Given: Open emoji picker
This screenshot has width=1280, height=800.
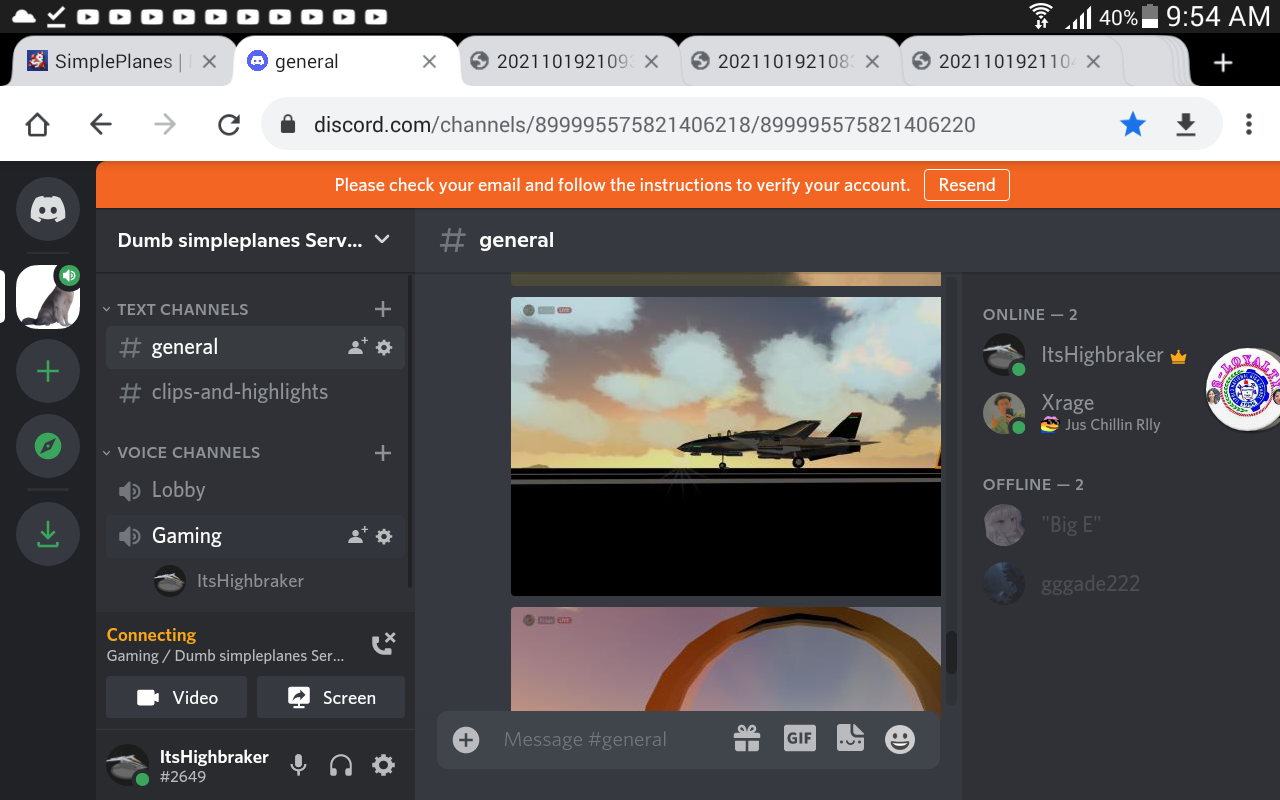Looking at the screenshot, I should (x=900, y=739).
